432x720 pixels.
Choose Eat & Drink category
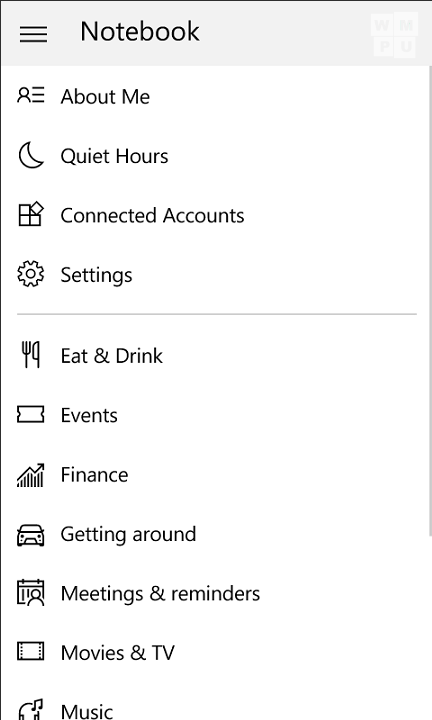112,356
